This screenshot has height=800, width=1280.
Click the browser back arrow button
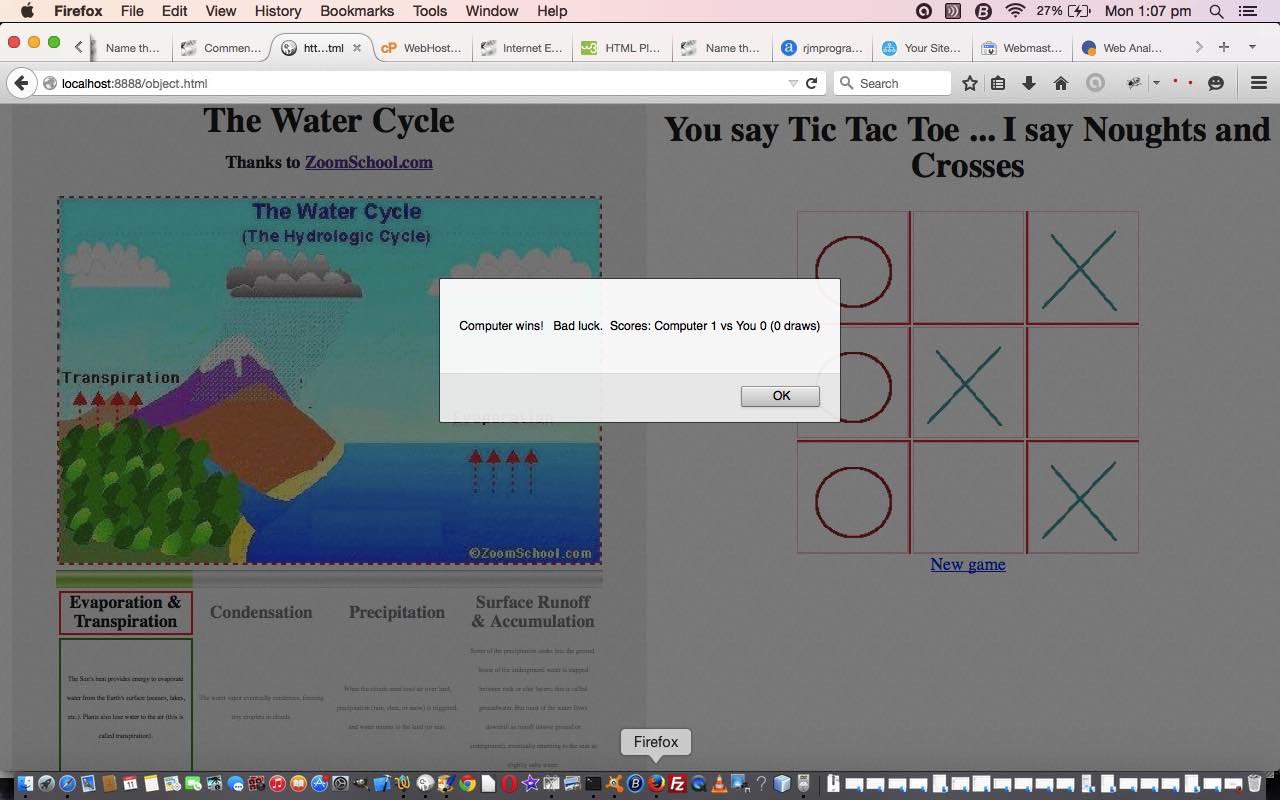point(21,83)
